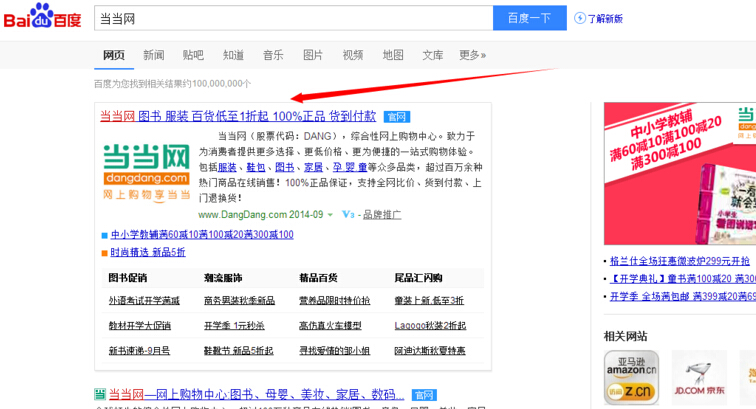The height and width of the screenshot is (409, 756).
Task: Open the 格兰仕全场狂惠微波炉299元开抢 link
Action: (680, 261)
